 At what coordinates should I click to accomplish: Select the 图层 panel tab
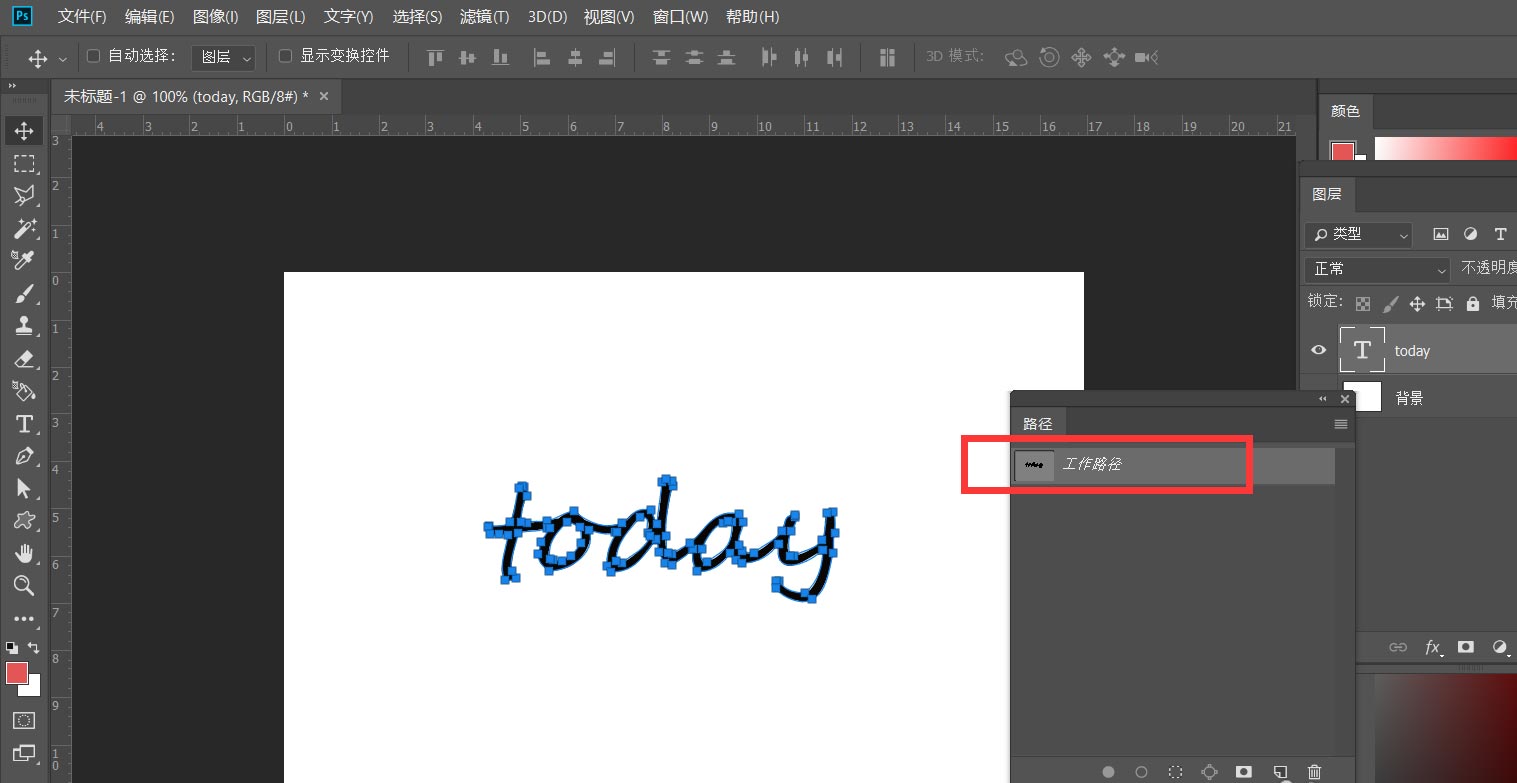1327,194
